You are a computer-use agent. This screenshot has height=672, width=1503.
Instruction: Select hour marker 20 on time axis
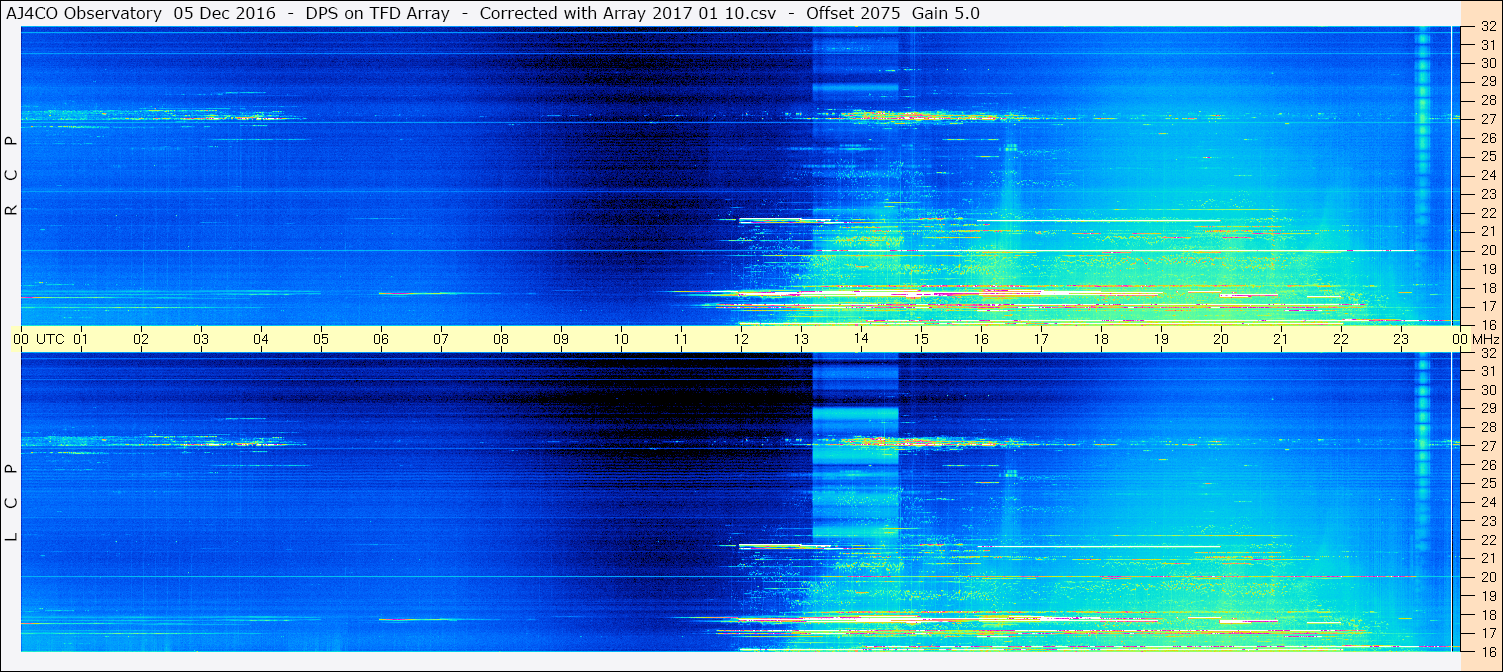[1221, 339]
